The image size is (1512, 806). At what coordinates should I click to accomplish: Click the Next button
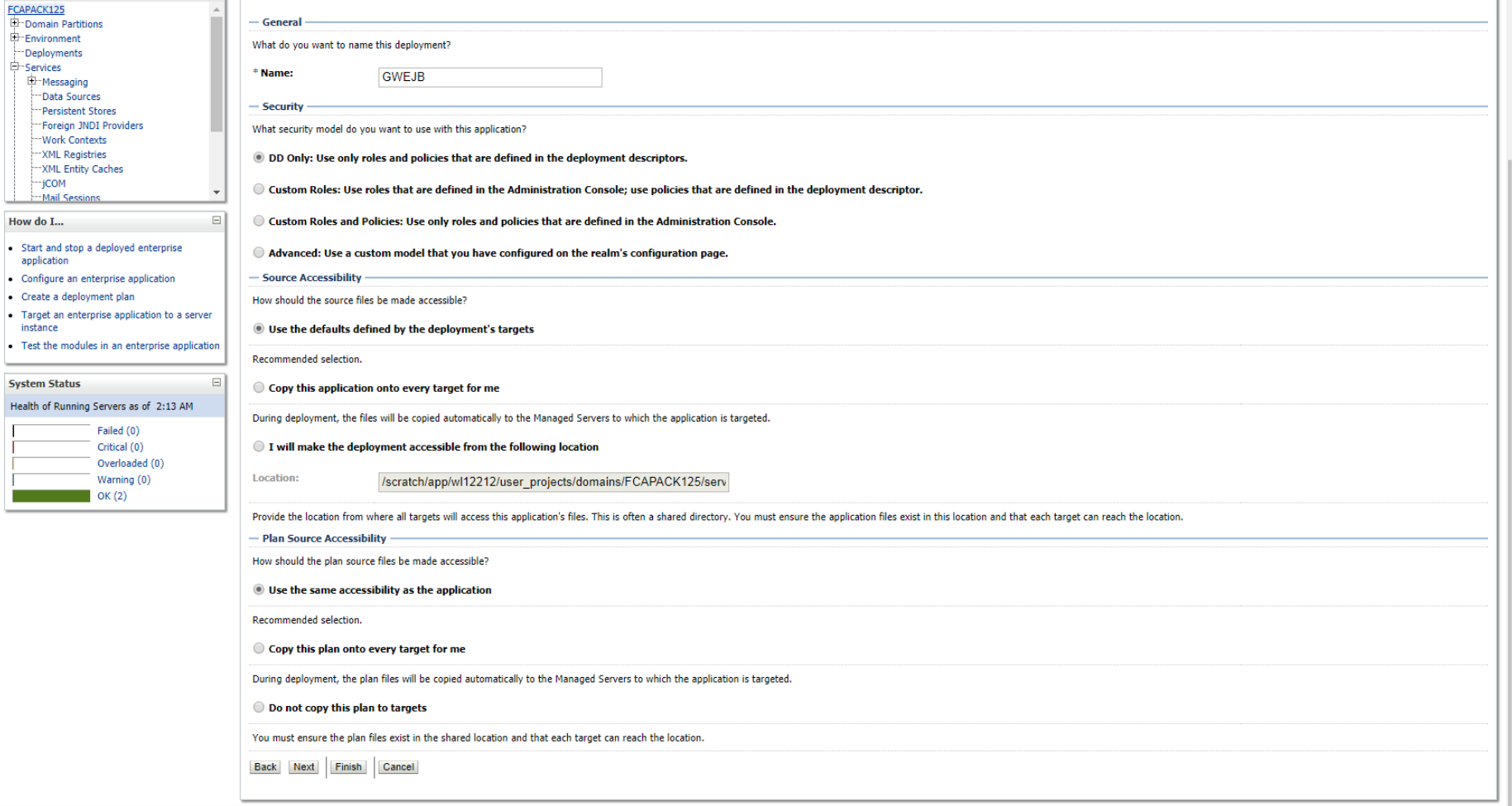303,766
